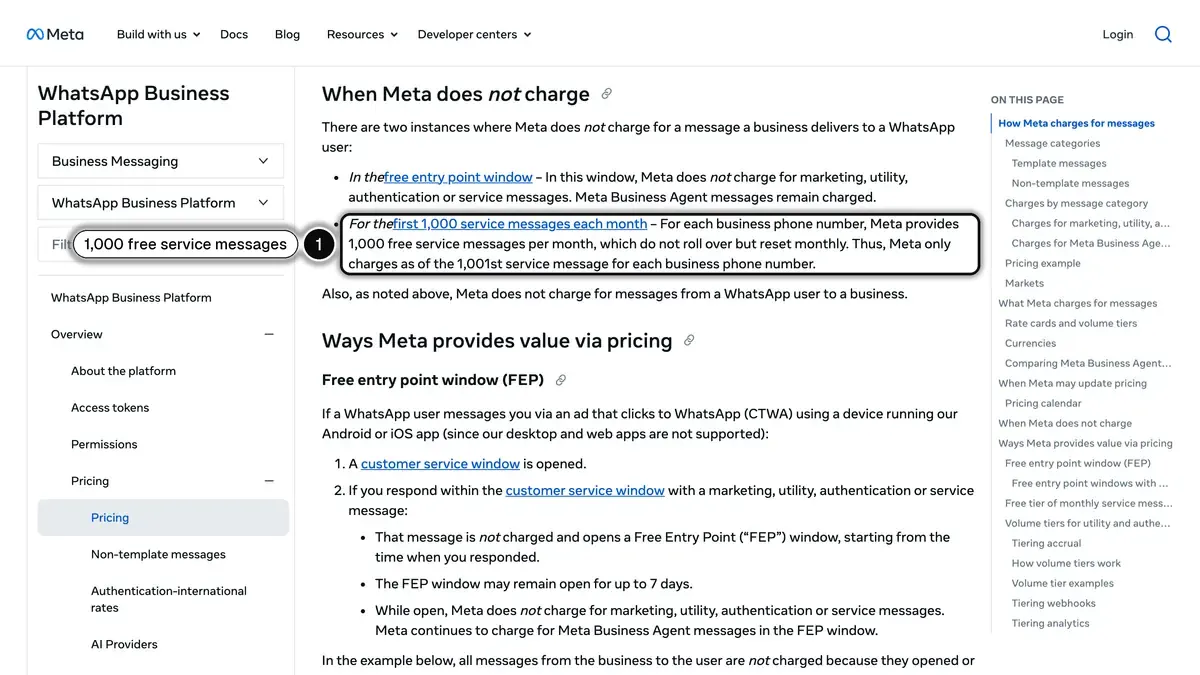Jump to Pricing example section
Viewport: 1200px width, 675px height.
pyautogui.click(x=1042, y=263)
